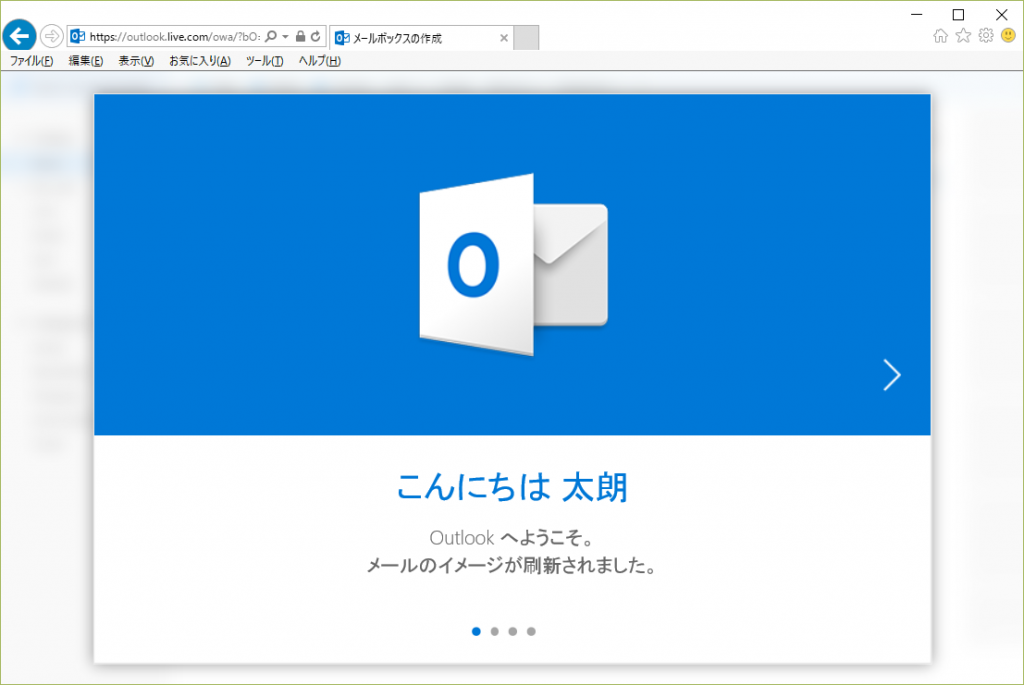Click the Outlook logo image
This screenshot has height=685, width=1024.
click(513, 264)
